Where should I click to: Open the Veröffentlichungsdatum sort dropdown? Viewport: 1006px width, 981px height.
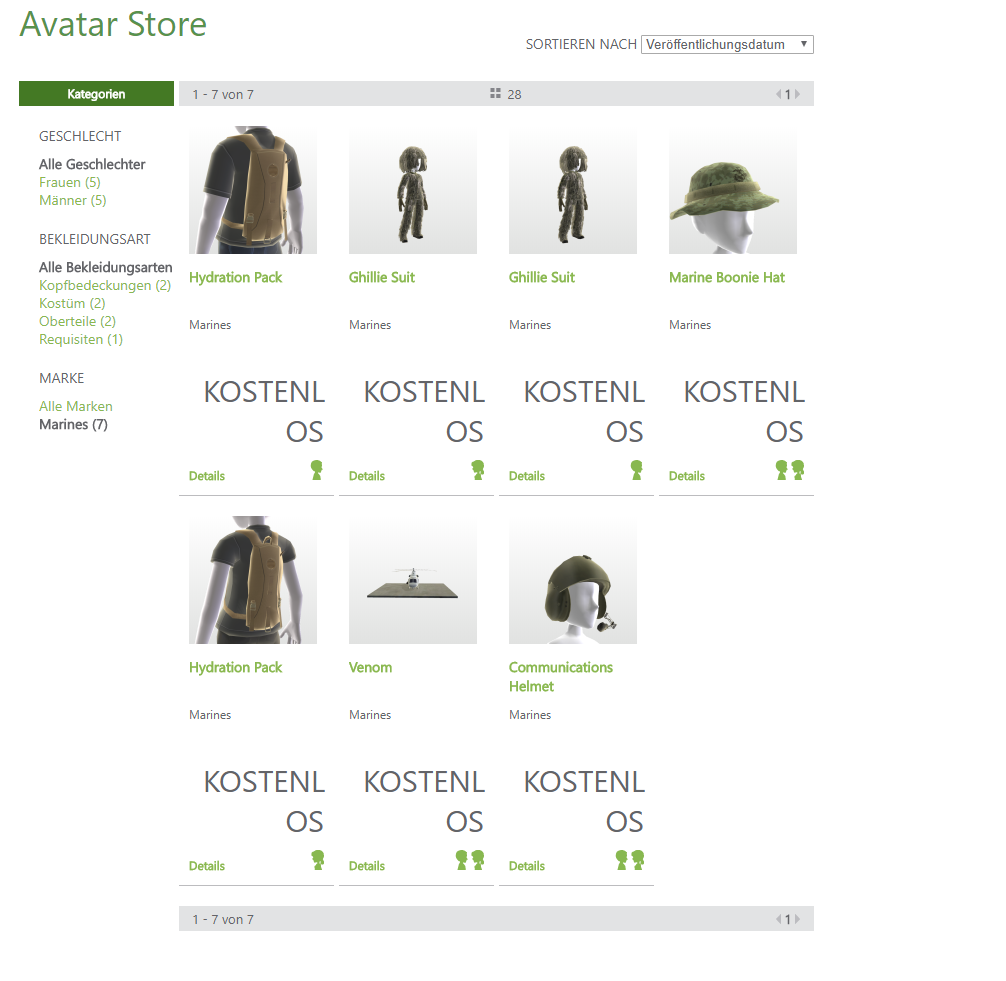coord(727,44)
